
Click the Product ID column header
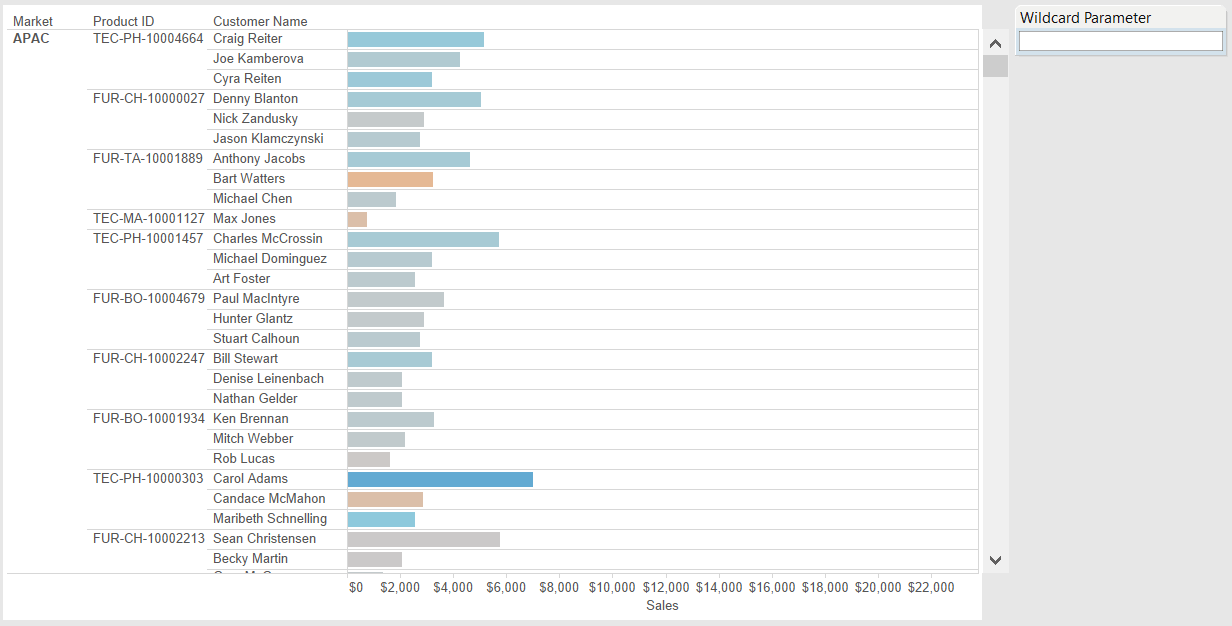click(x=122, y=20)
